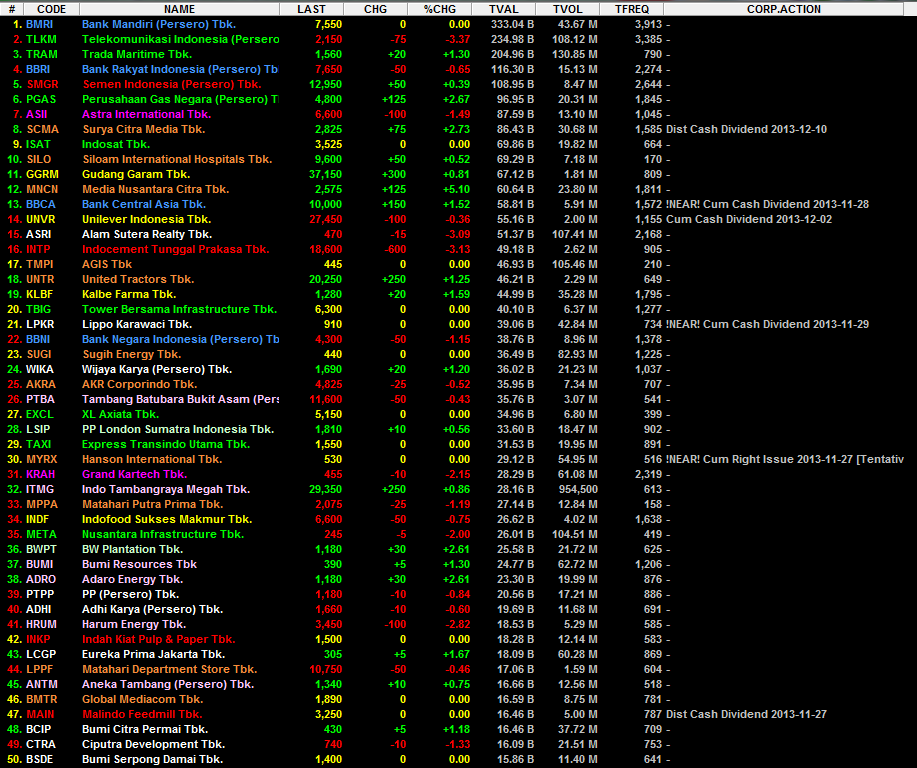Select stock code ADHI
Viewport: 917px width, 768px height.
(39, 609)
